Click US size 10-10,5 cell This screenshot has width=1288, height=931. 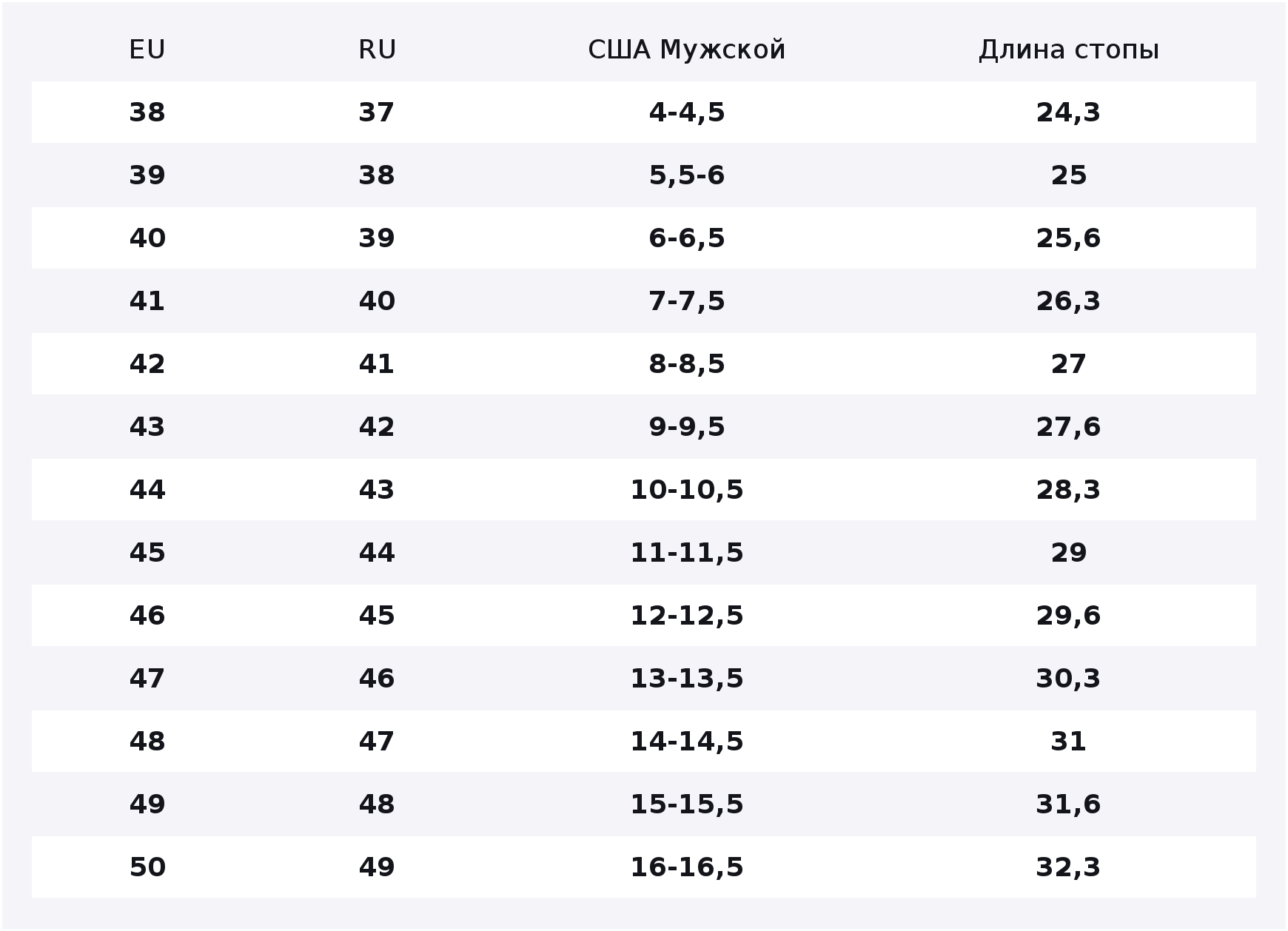(x=687, y=490)
